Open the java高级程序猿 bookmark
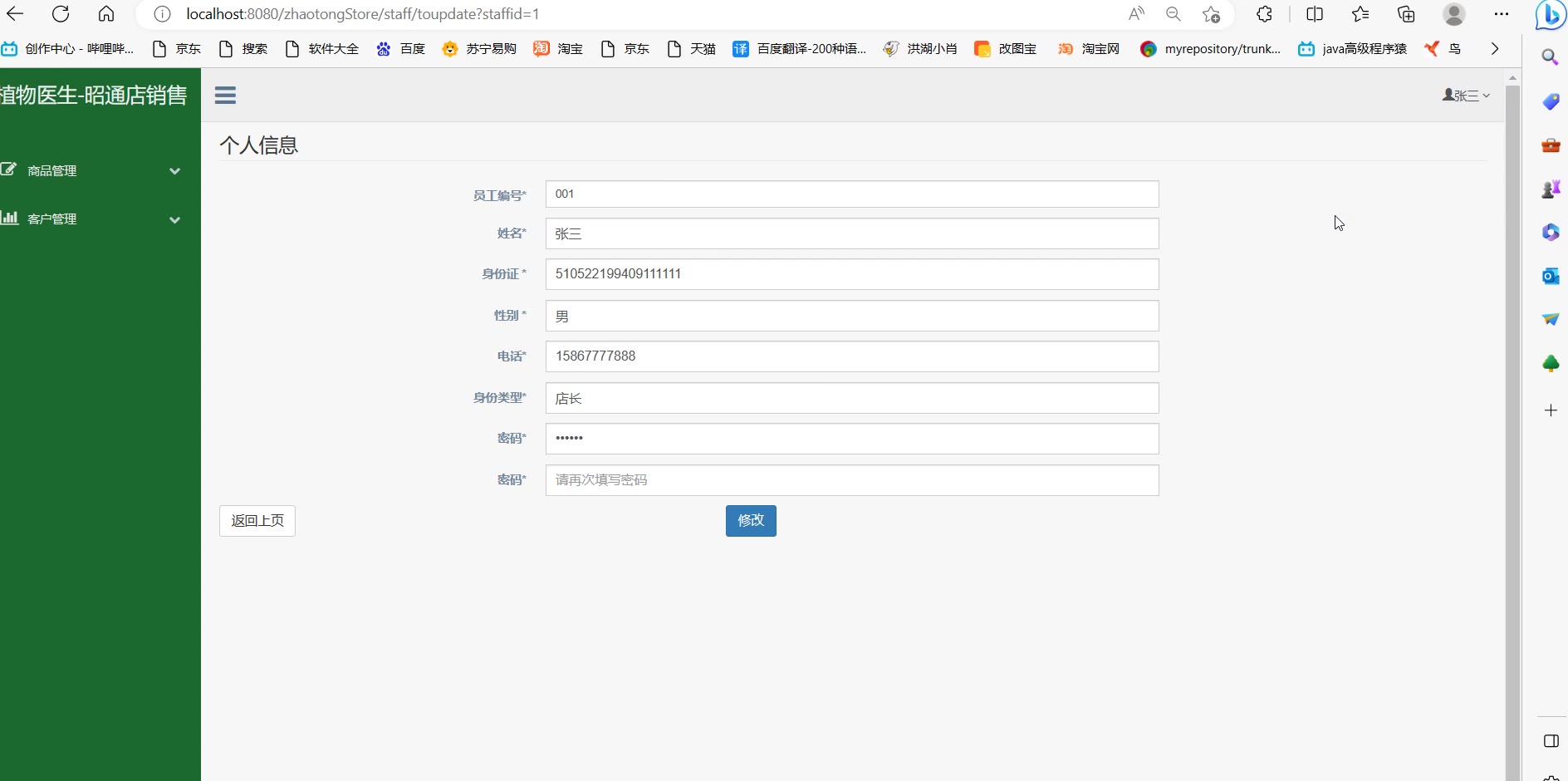 coord(1353,49)
